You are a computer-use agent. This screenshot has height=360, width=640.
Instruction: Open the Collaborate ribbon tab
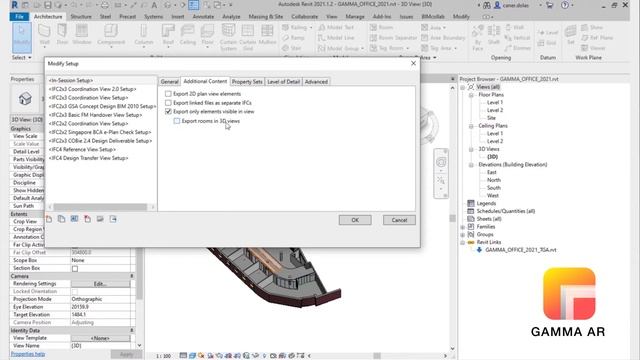pos(304,16)
